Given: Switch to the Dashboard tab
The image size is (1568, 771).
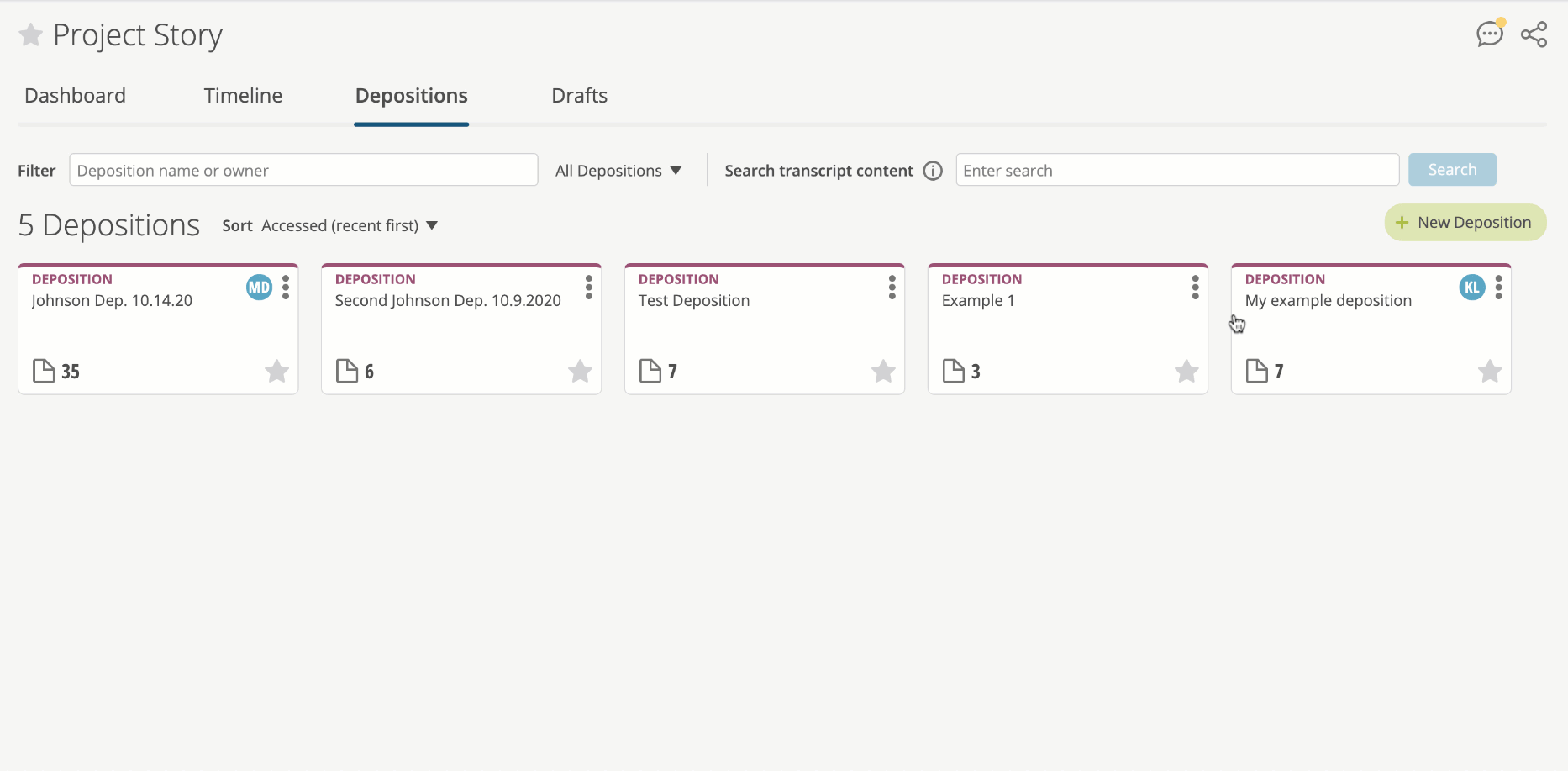Looking at the screenshot, I should point(75,96).
